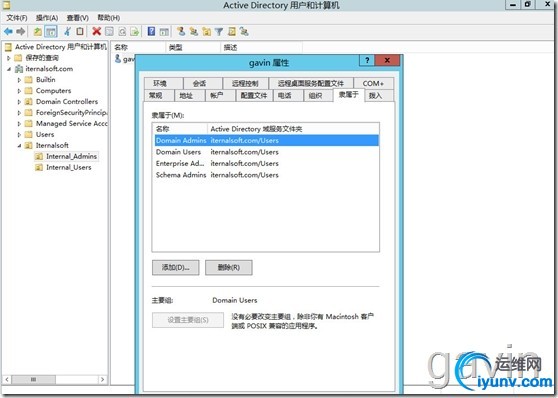Viewport: 558px width, 398px height.
Task: Toggle the Show/Hide console tree icon
Action: click(51, 32)
